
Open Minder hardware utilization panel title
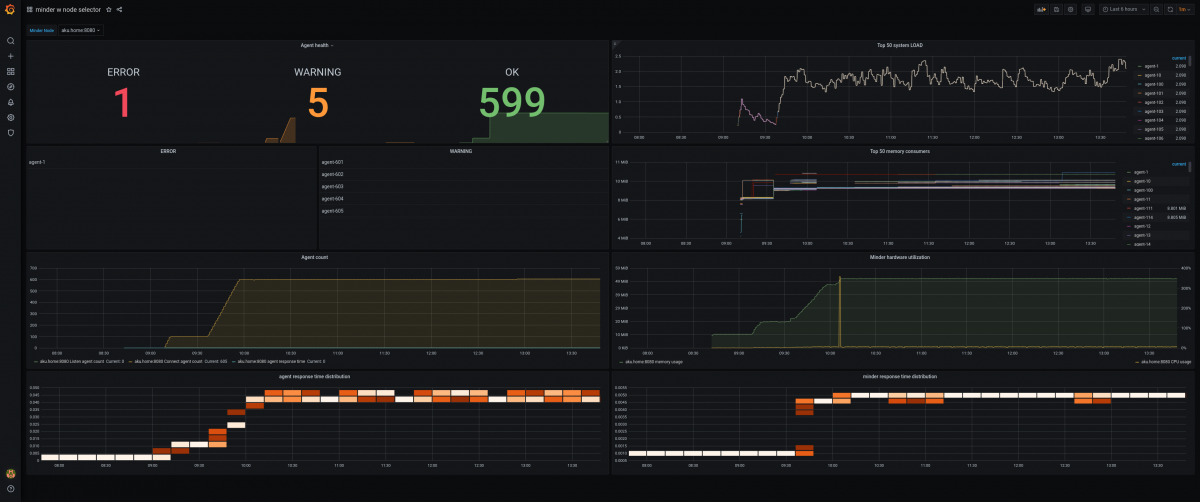tap(900, 257)
